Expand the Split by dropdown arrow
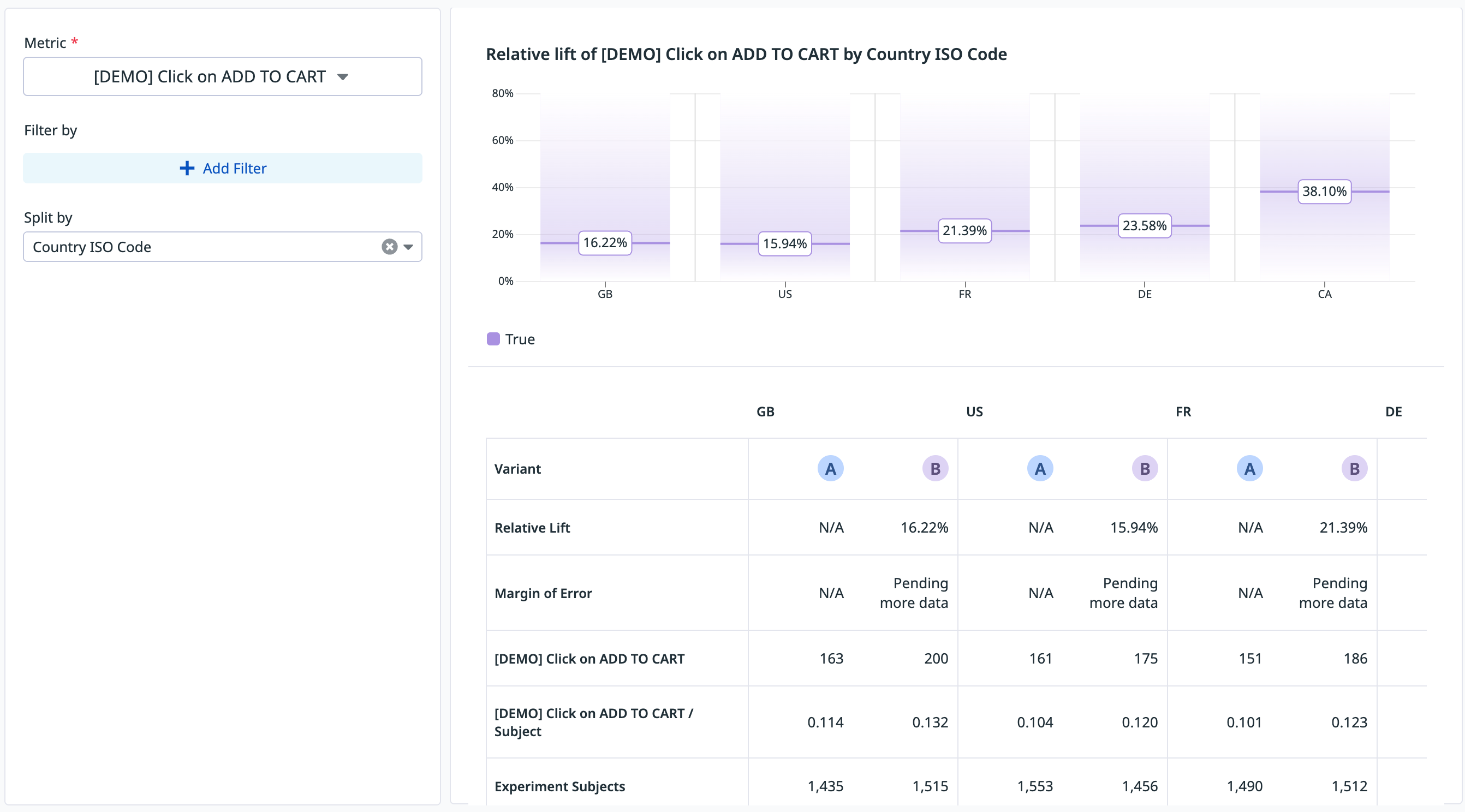This screenshot has width=1465, height=812. click(408, 247)
